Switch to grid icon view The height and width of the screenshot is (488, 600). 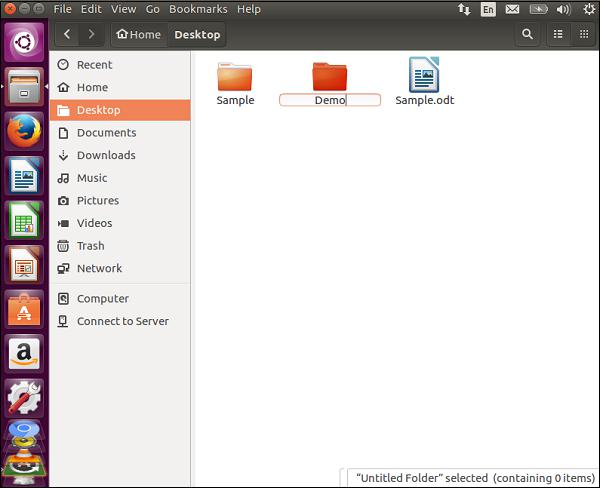tap(584, 34)
